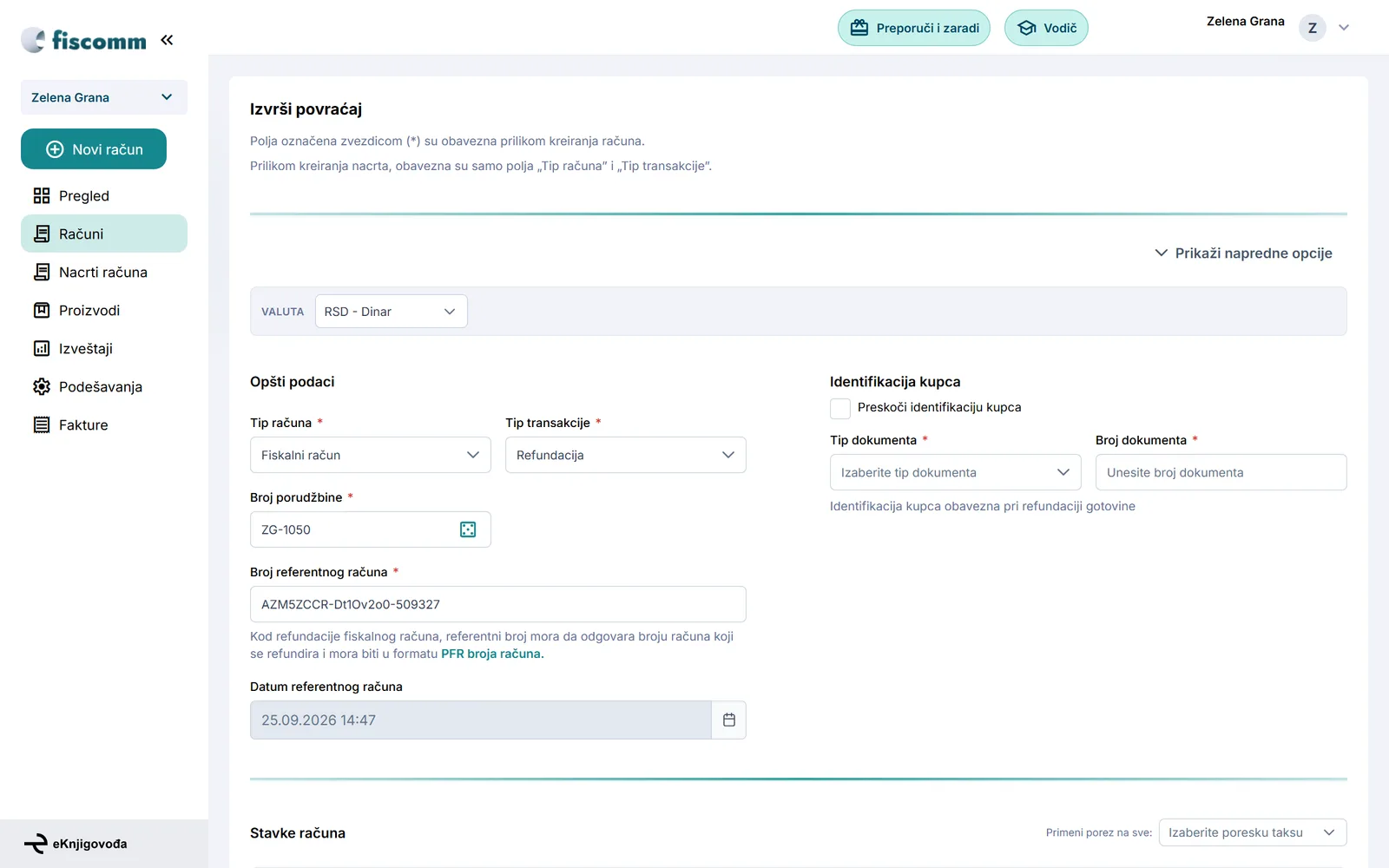Click Novi račun button
This screenshot has height=868, width=1389.
[94, 149]
